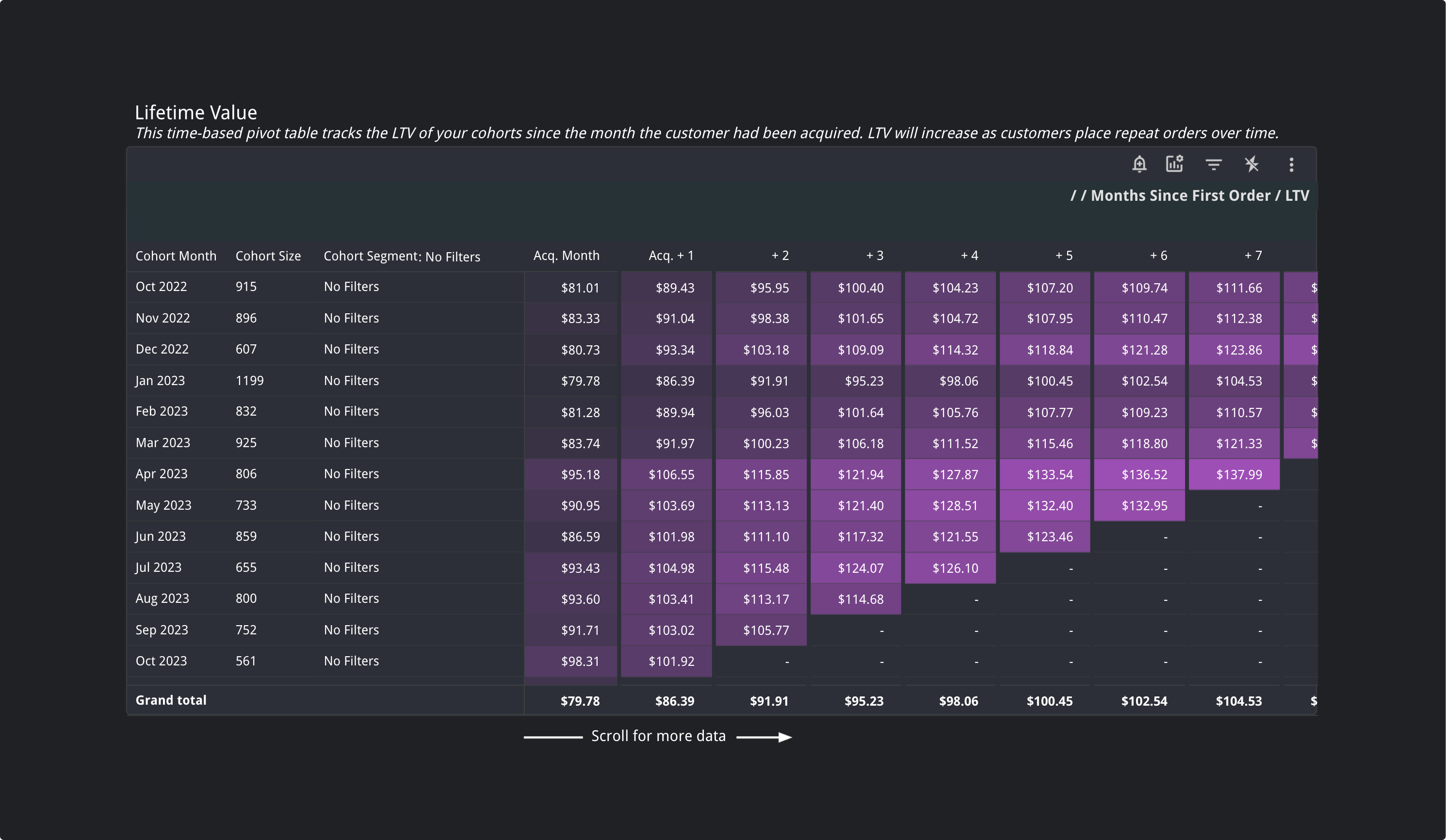Click the Oct 2022 cohort row label

coord(161,286)
